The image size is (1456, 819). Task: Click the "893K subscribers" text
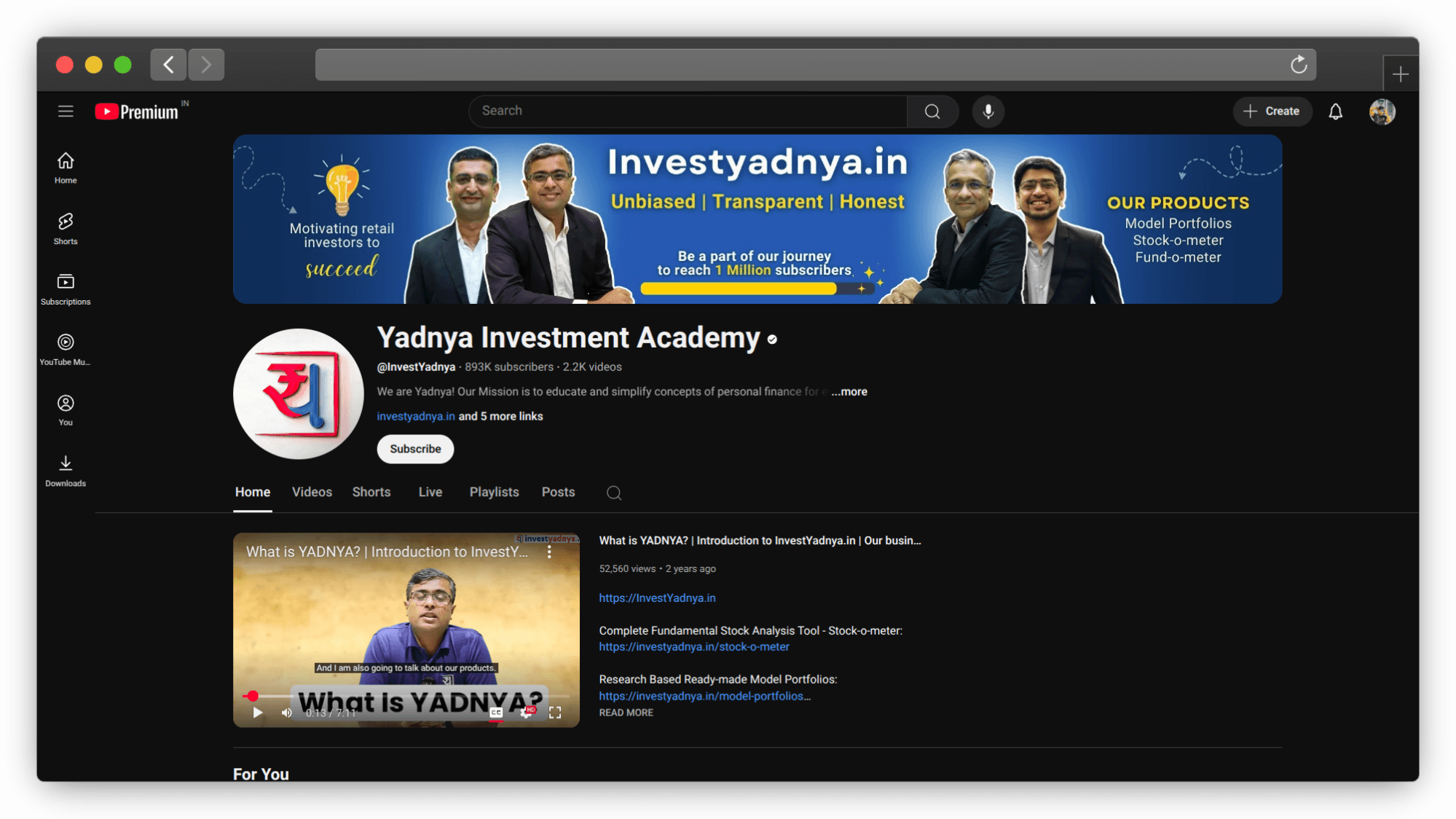coord(509,367)
